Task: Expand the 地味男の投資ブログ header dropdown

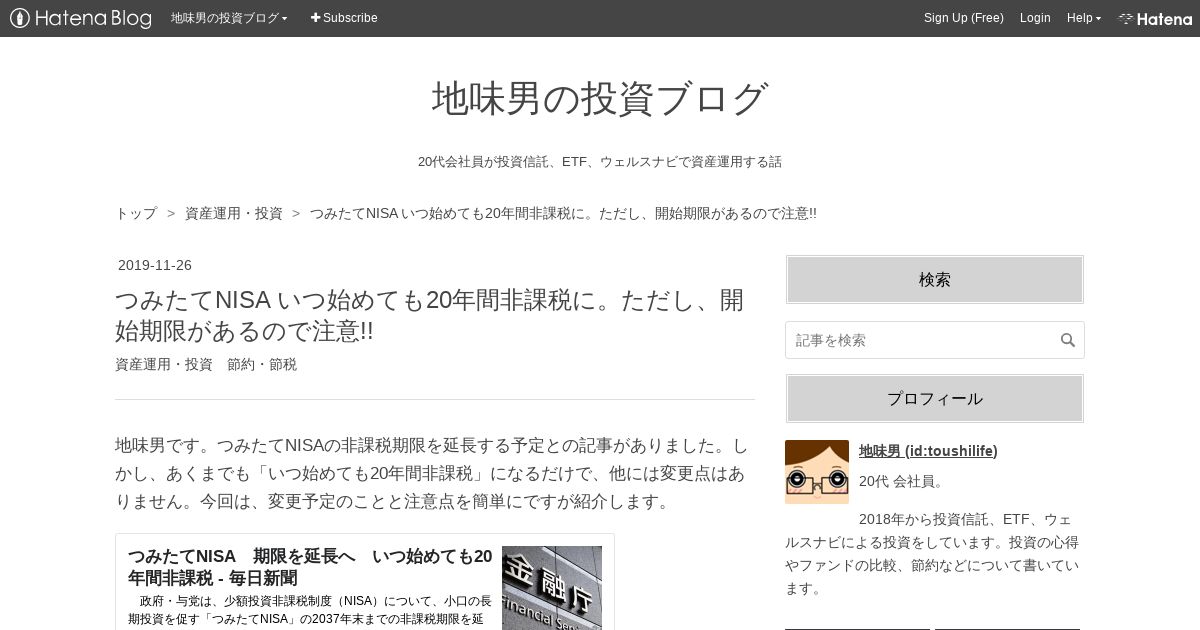Action: 229,18
